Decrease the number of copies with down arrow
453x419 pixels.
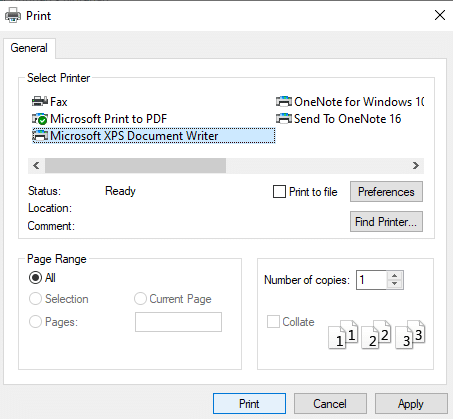pos(395,284)
